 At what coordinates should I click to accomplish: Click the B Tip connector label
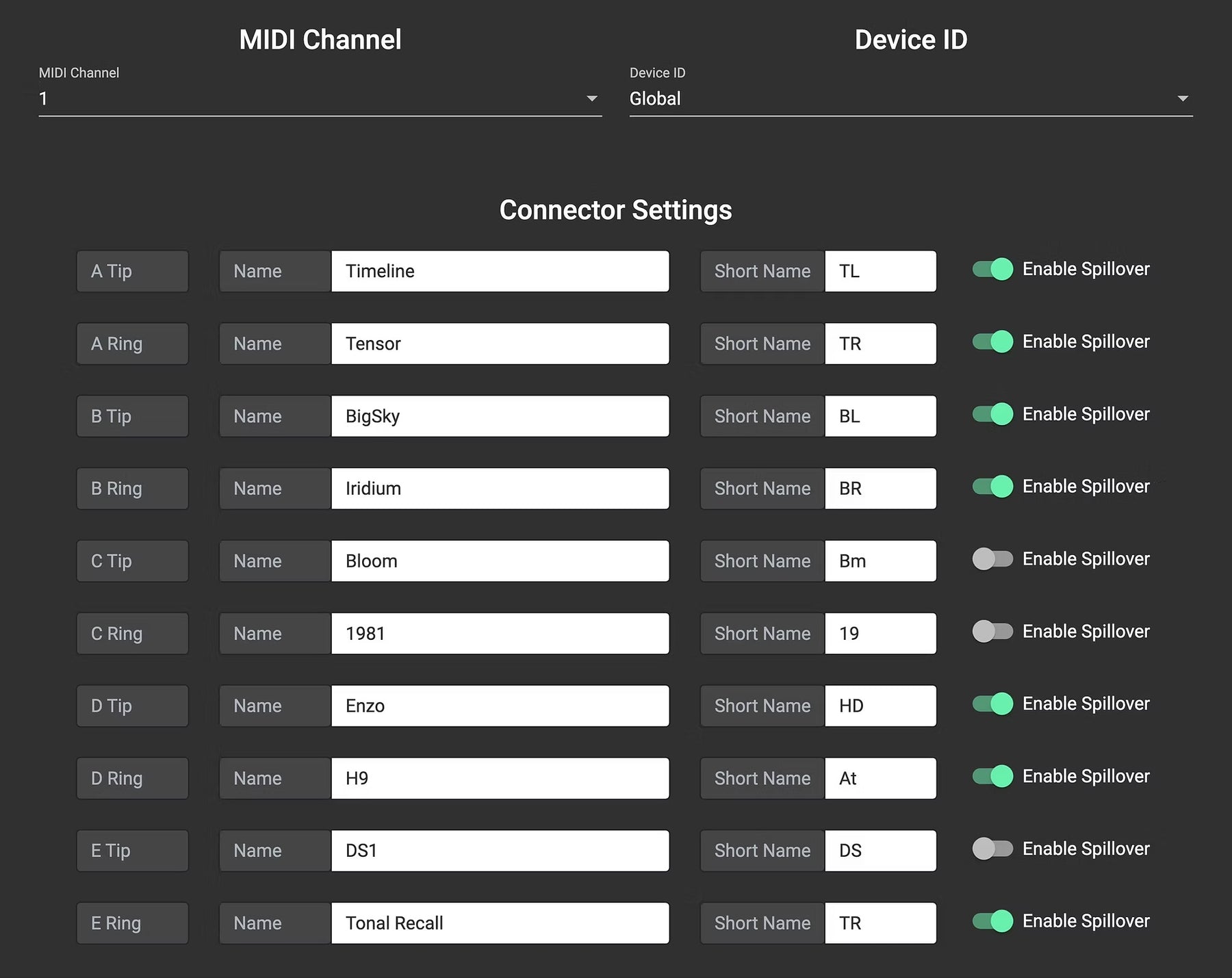tap(132, 416)
